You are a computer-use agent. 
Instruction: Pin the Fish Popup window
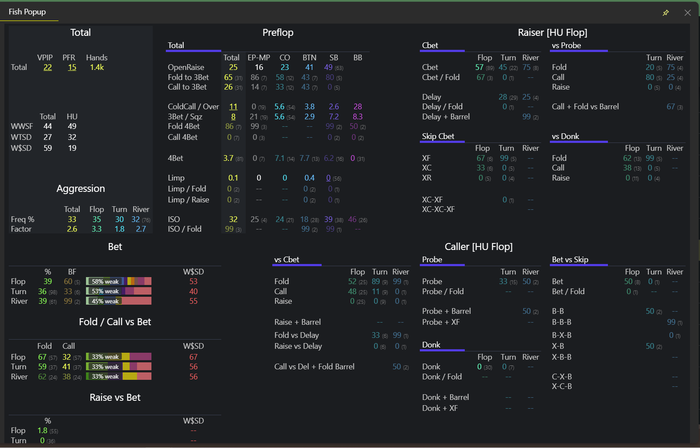point(666,12)
